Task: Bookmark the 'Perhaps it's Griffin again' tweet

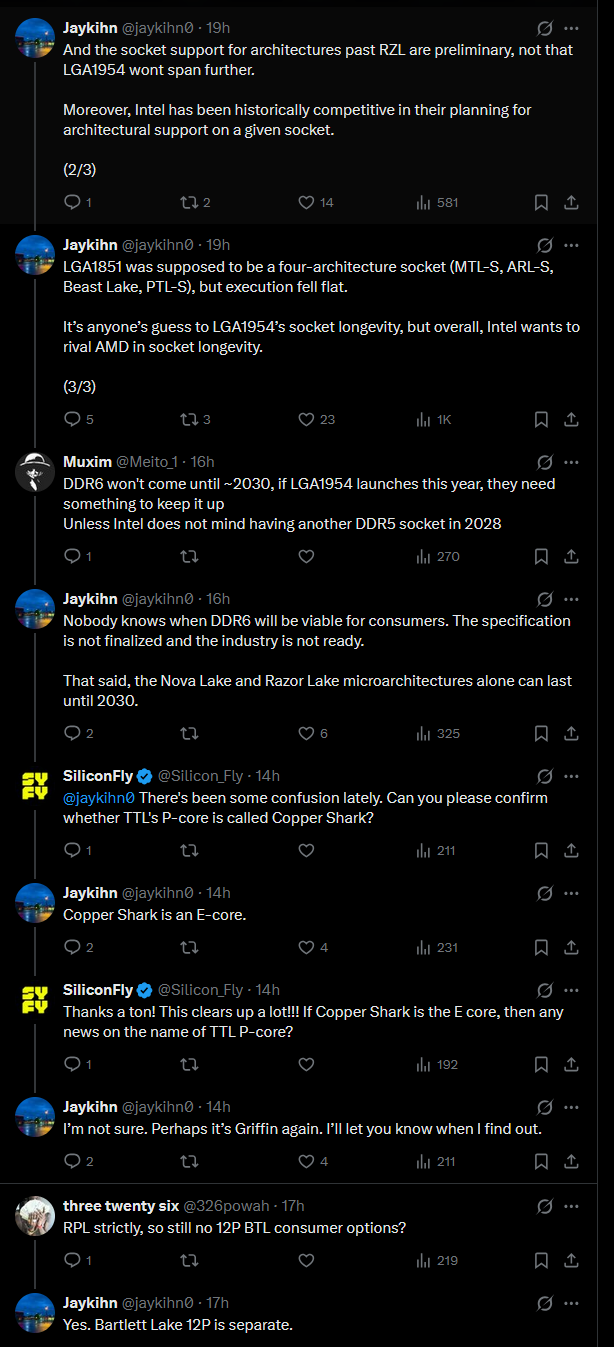Action: (541, 1161)
